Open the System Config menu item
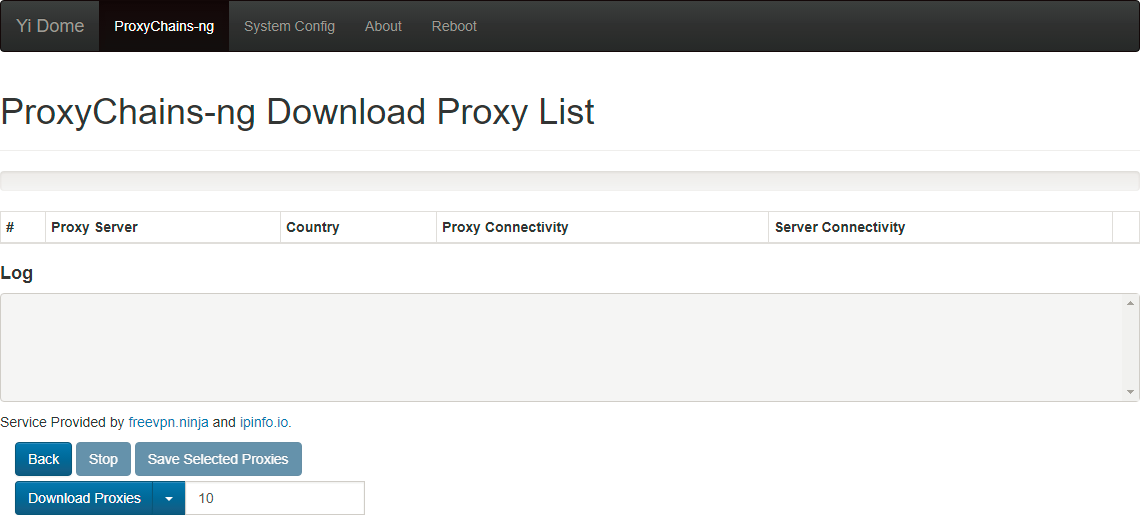The image size is (1140, 515). 289,26
